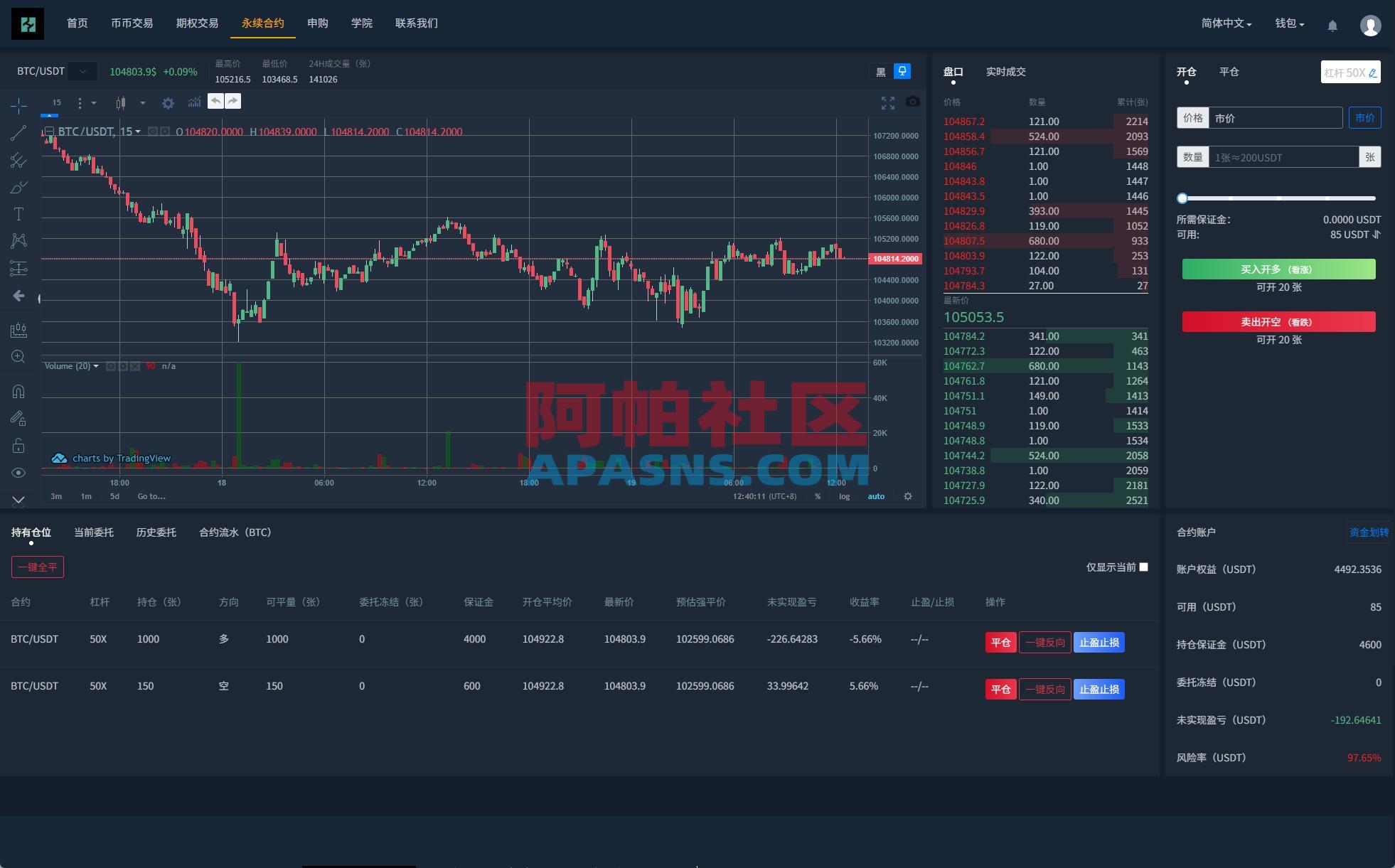Image resolution: width=1395 pixels, height=868 pixels.
Task: Open the indicators panel icon
Action: 195,102
